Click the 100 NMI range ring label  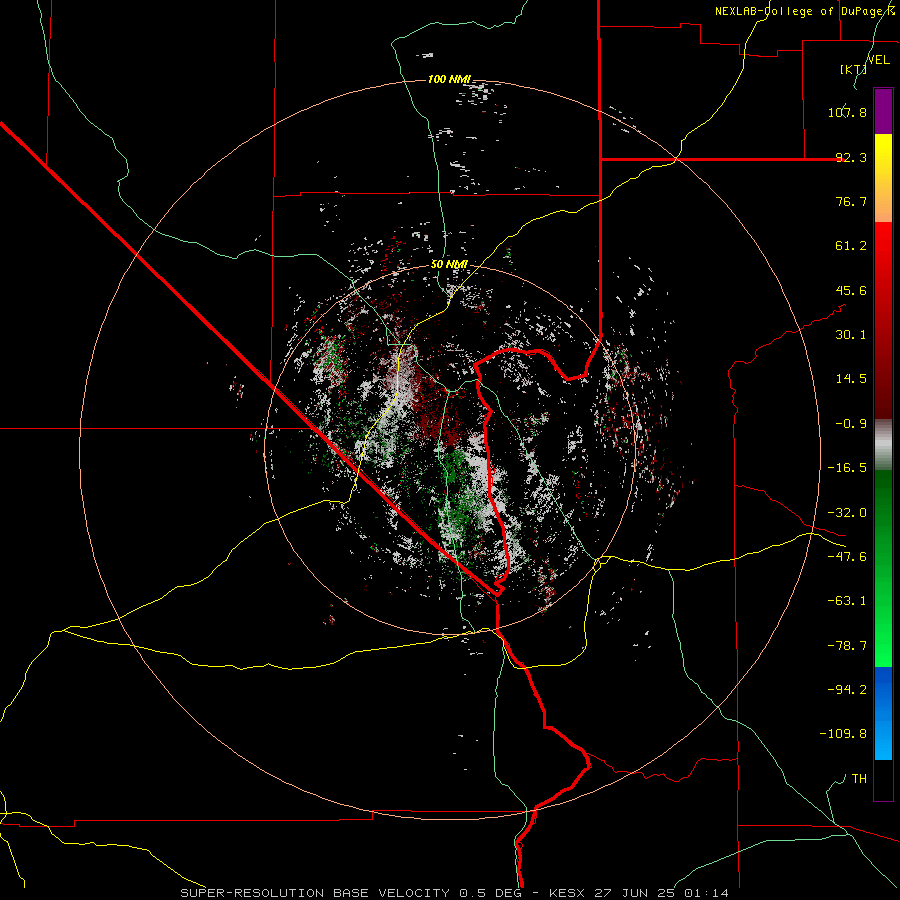pos(449,79)
